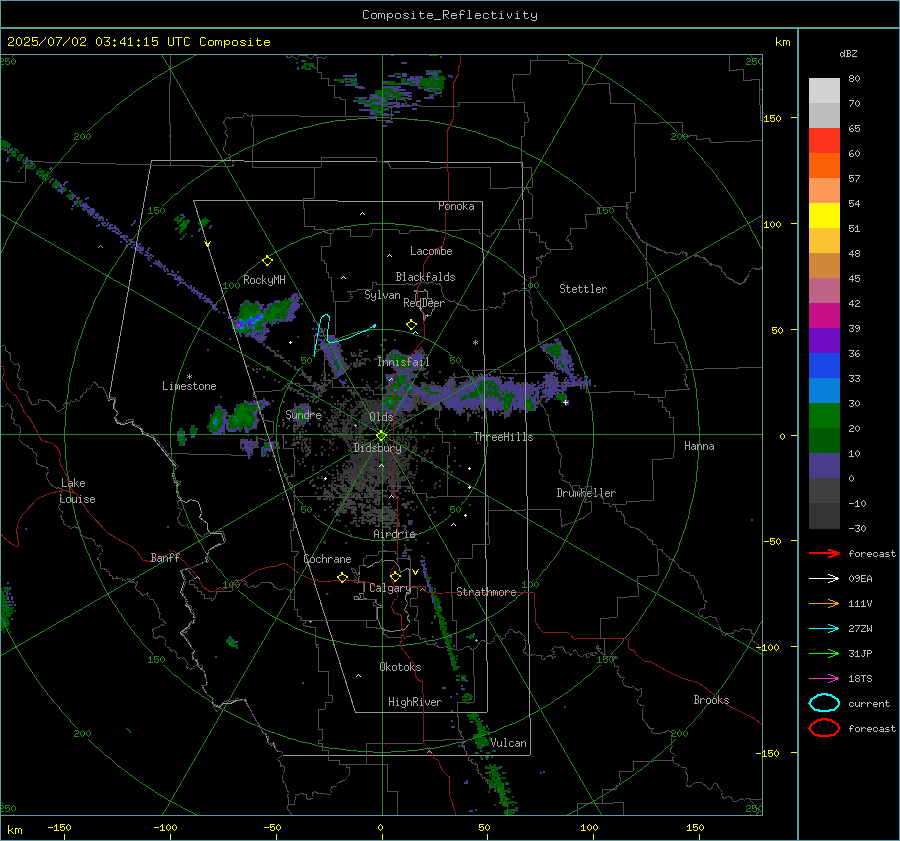Click the Limestone label
The image size is (900, 841).
tap(189, 386)
